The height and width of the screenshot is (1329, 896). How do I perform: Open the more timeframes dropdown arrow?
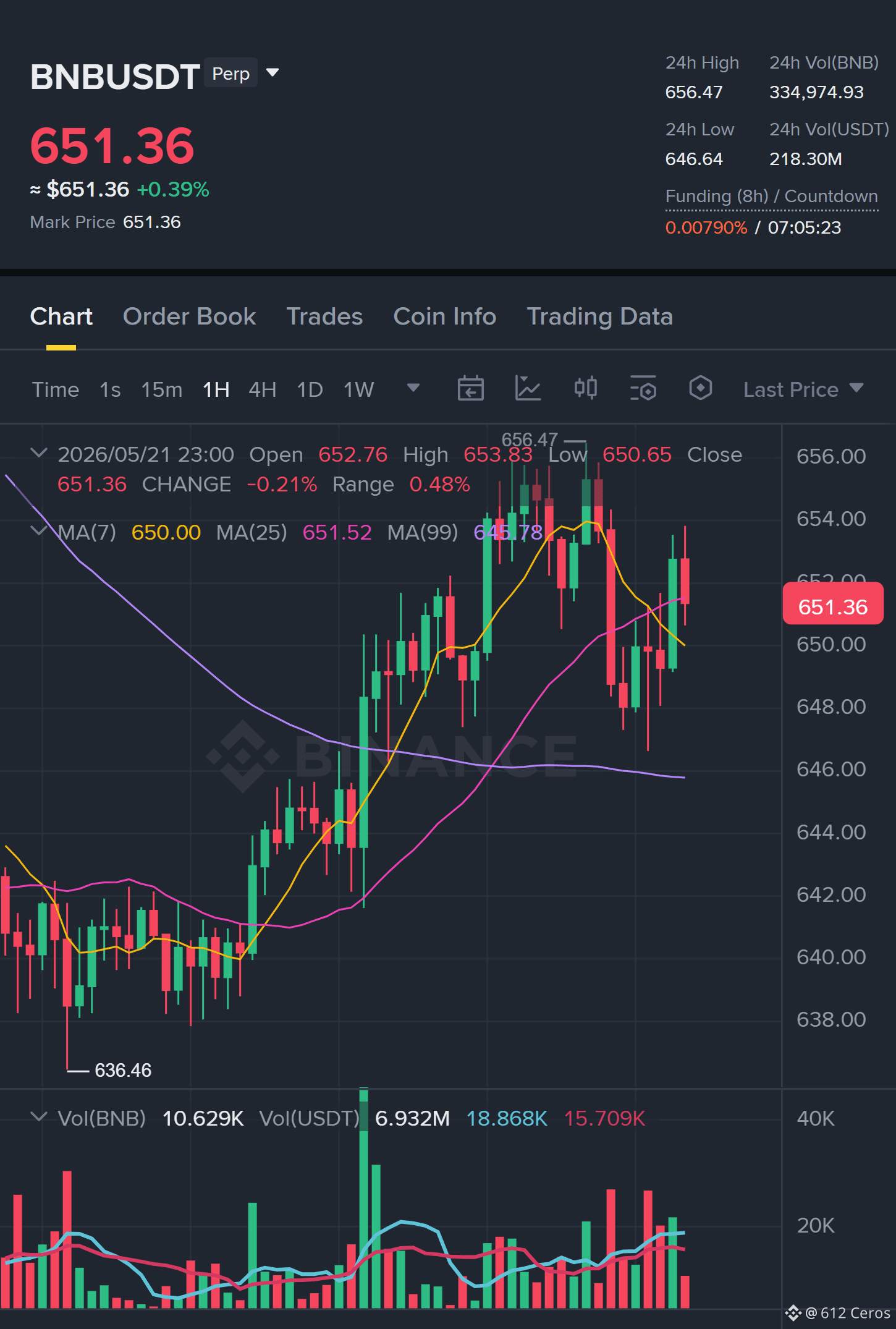[413, 388]
